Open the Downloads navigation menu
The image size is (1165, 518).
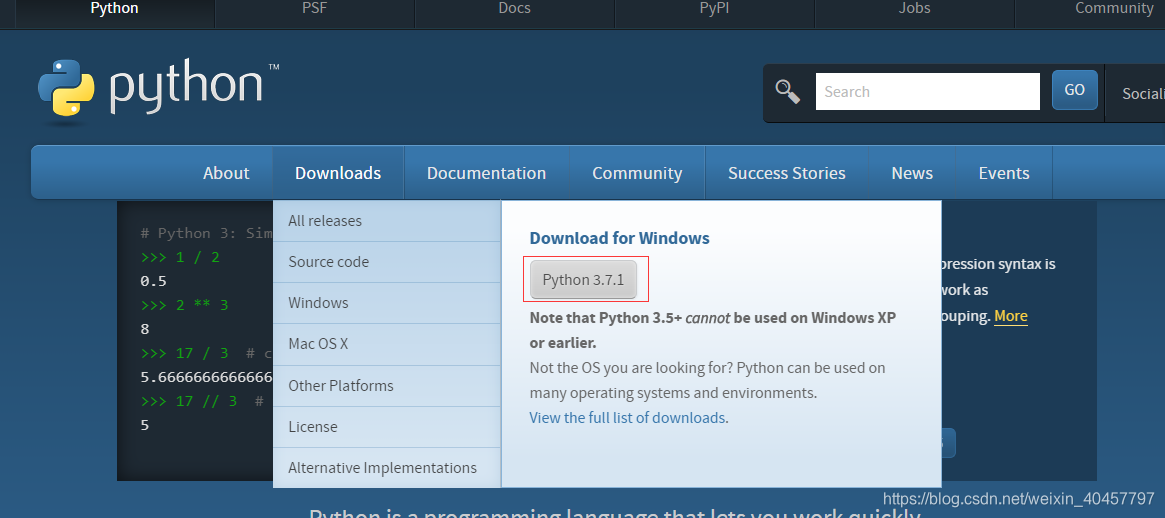(x=338, y=173)
